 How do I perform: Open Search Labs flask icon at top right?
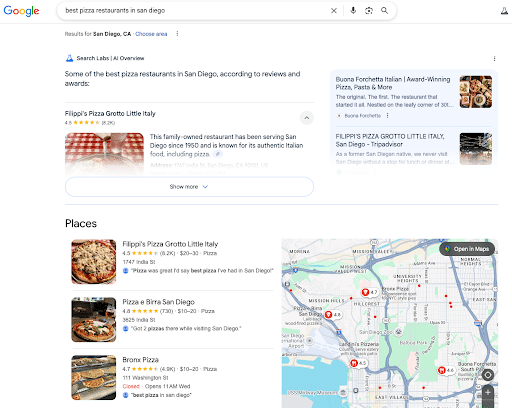coord(504,11)
